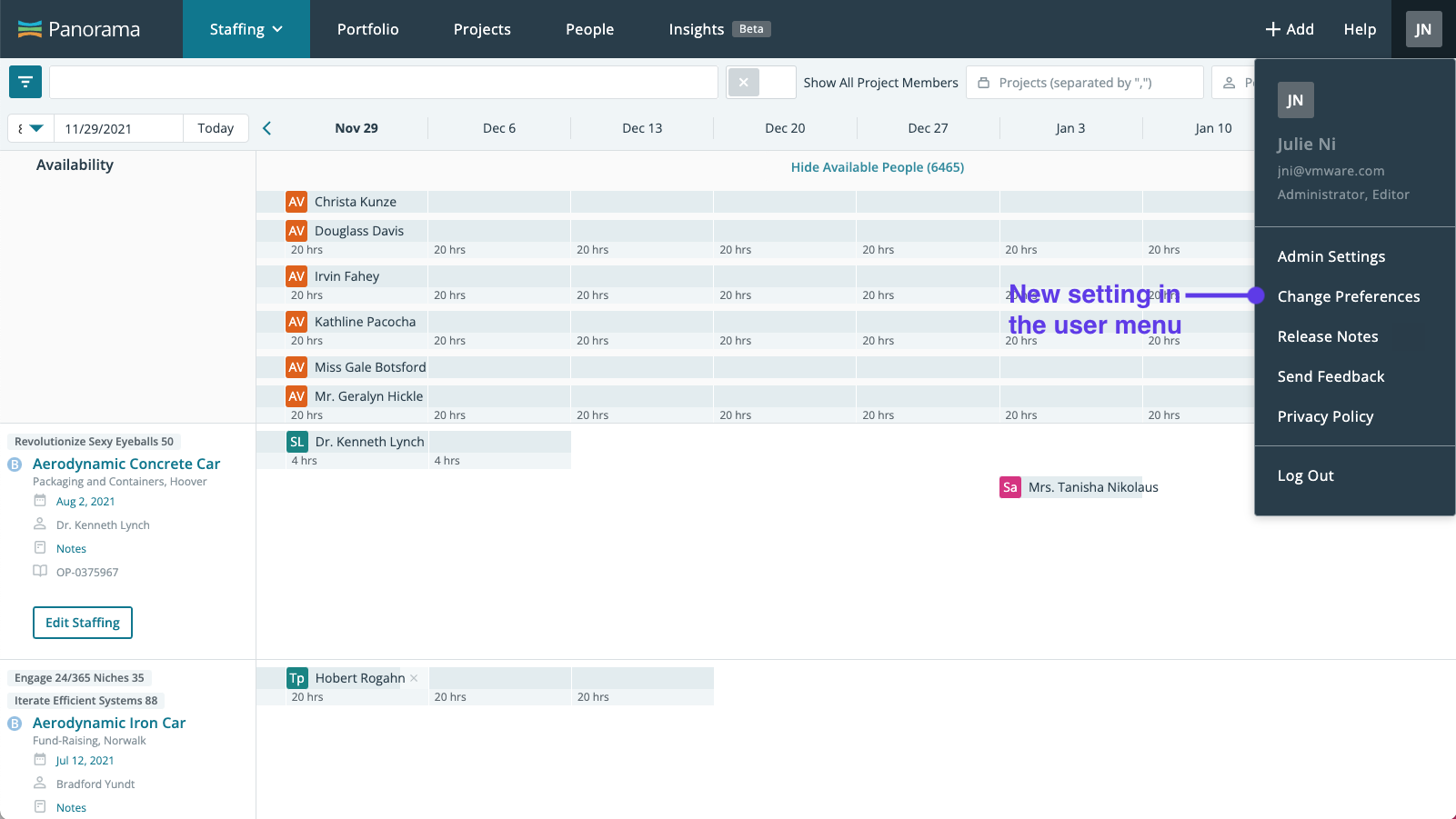
Task: Open Release Notes from user menu
Action: point(1328,336)
